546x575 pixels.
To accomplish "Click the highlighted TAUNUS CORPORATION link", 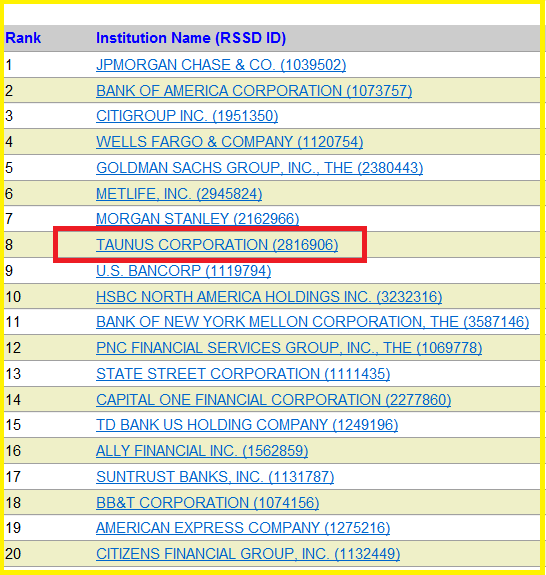I will (217, 245).
